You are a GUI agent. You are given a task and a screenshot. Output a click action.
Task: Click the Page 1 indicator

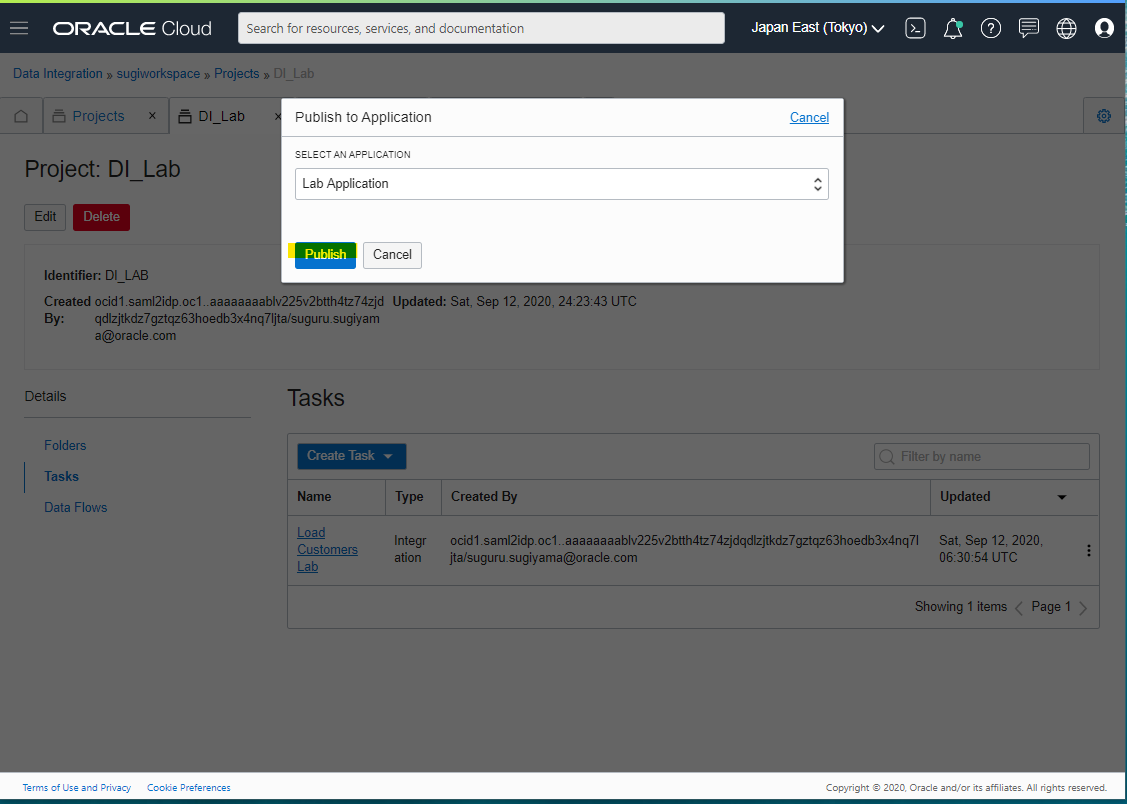pyautogui.click(x=1051, y=607)
